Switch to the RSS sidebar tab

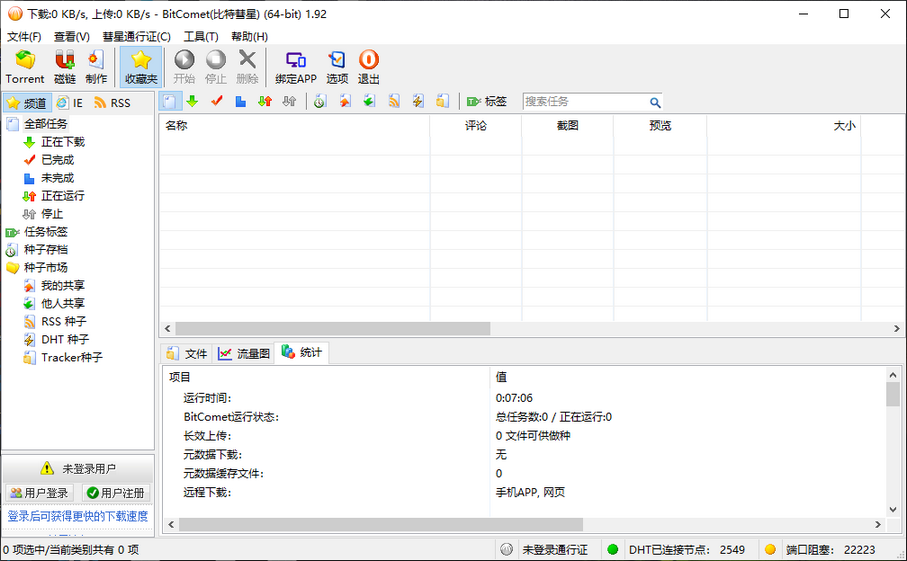(112, 102)
